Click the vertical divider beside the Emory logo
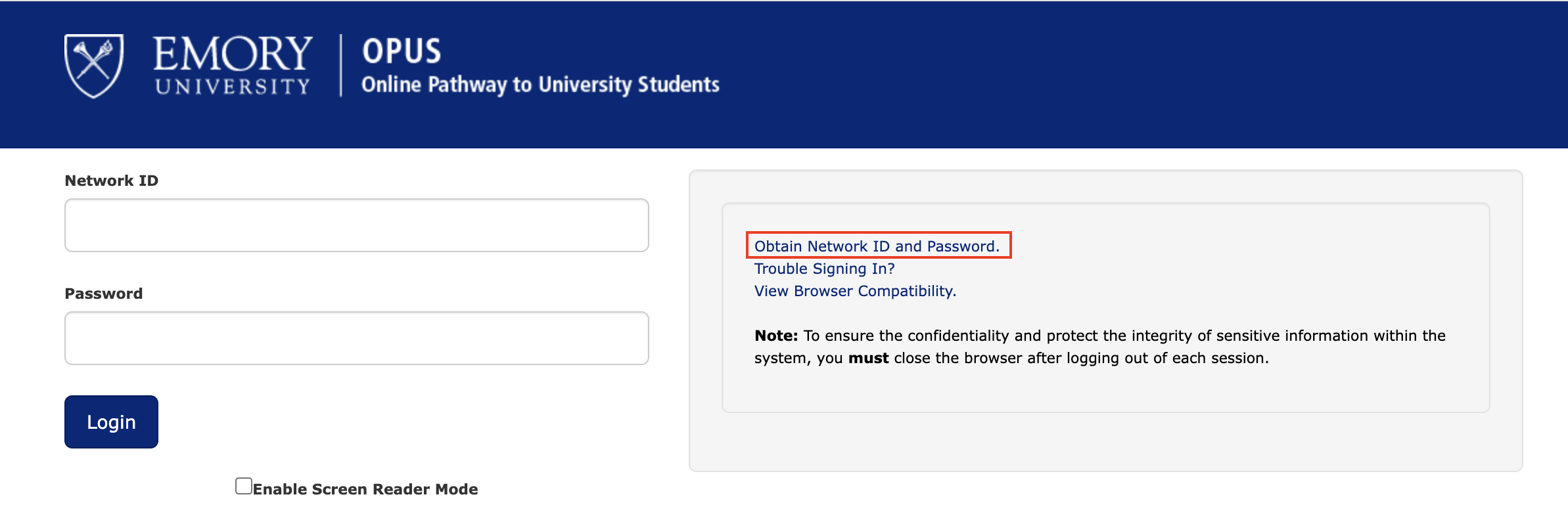The width and height of the screenshot is (1568, 524). [x=340, y=65]
